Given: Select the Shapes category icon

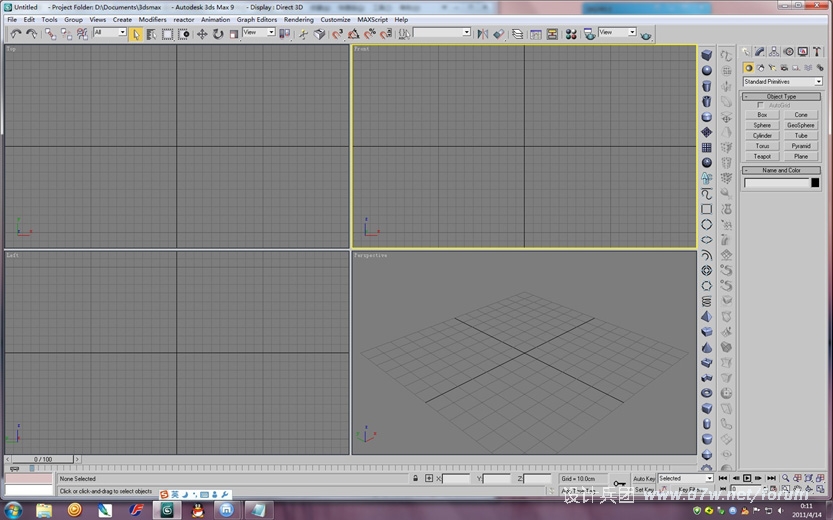Looking at the screenshot, I should pyautogui.click(x=761, y=68).
